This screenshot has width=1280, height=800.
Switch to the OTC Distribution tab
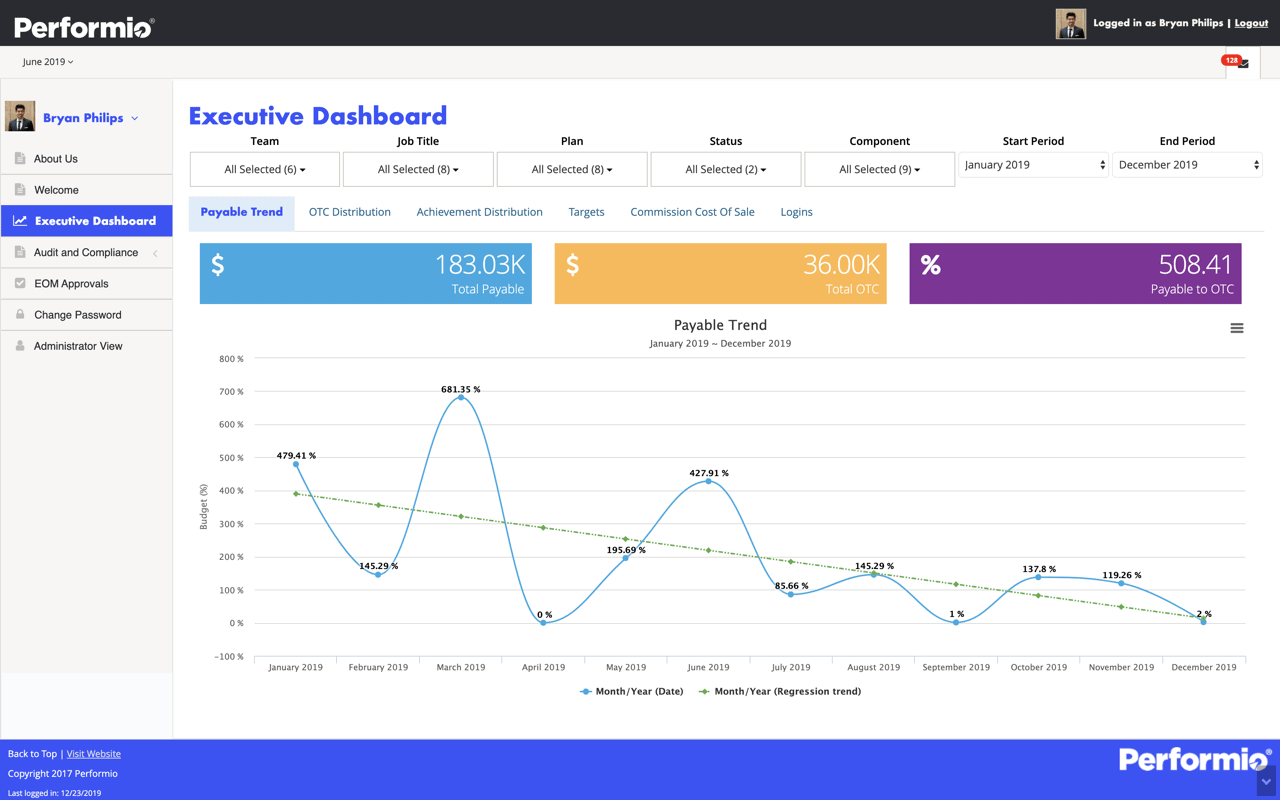349,212
